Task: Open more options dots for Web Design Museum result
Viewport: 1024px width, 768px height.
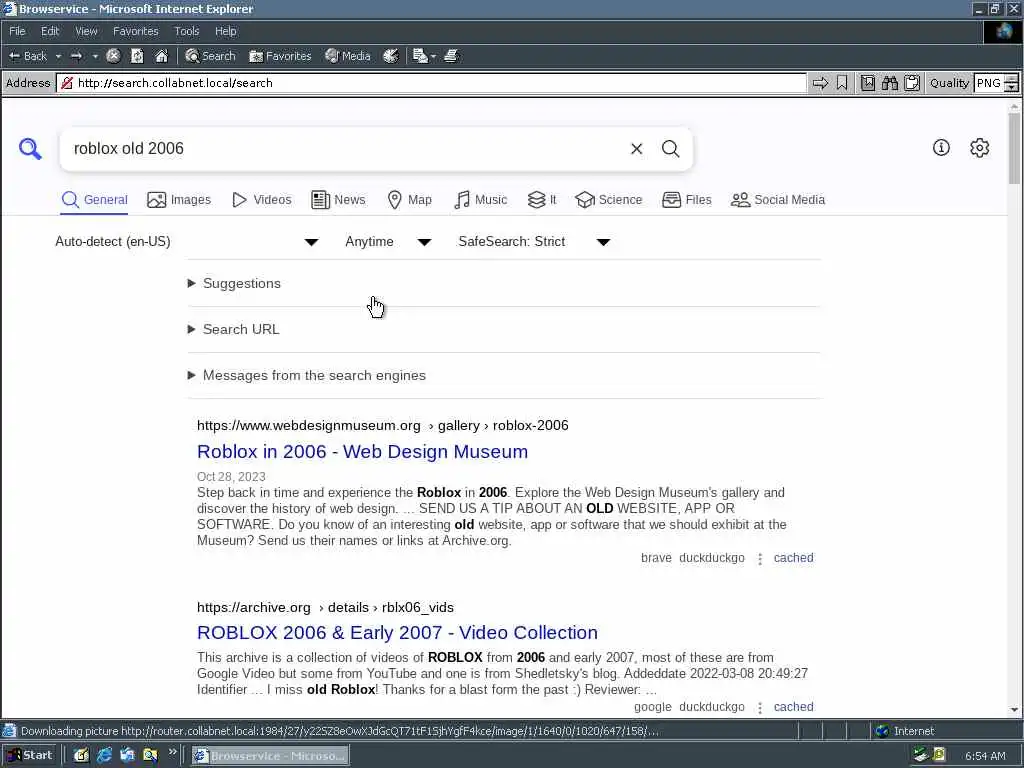Action: (x=760, y=559)
